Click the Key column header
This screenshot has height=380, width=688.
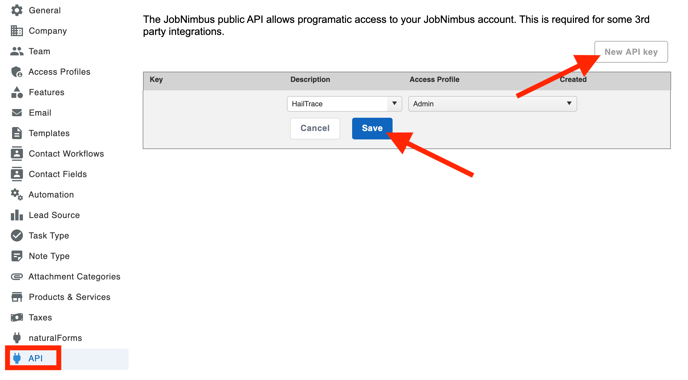156,79
